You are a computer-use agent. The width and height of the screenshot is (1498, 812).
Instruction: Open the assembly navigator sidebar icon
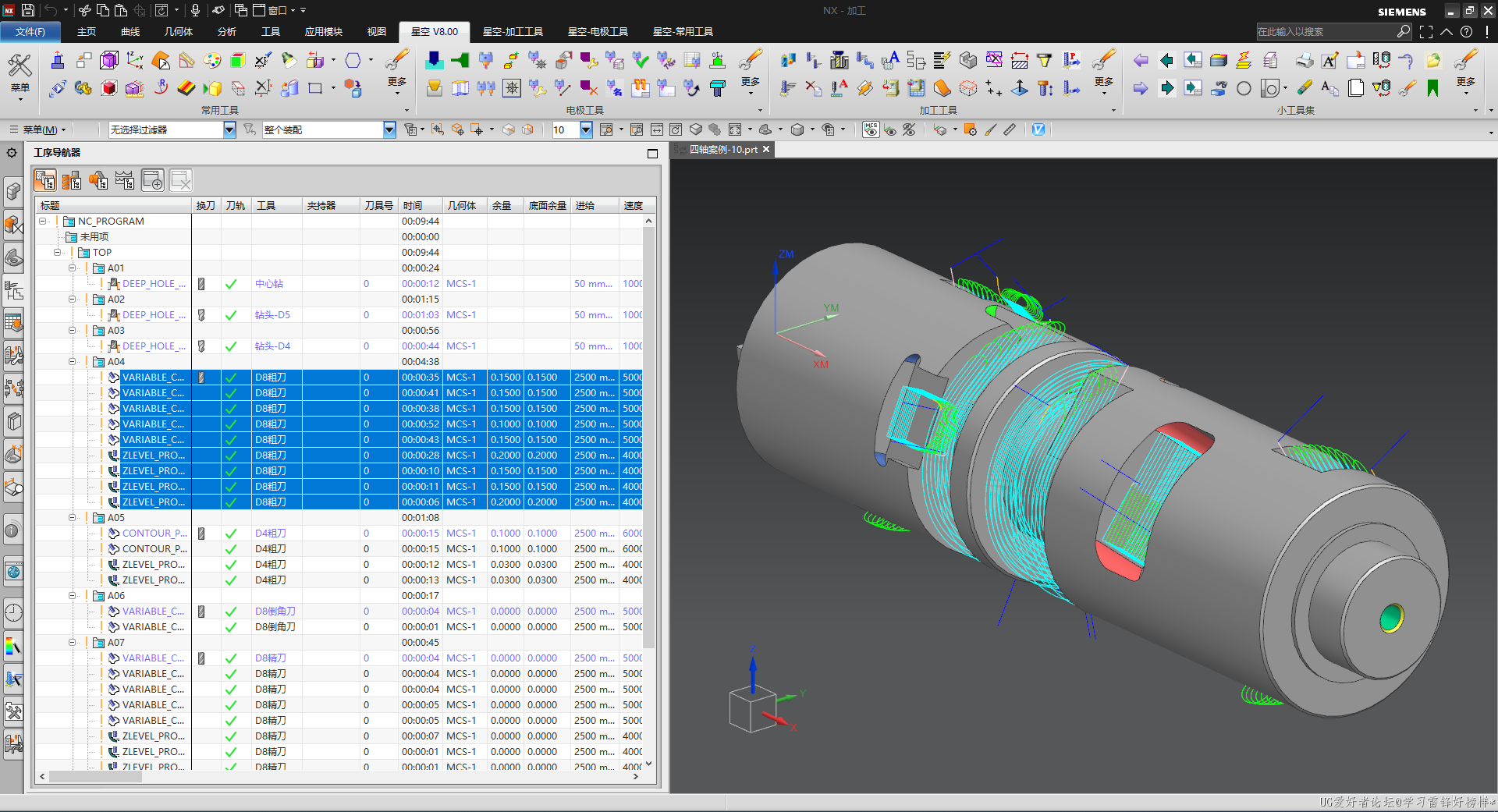[x=13, y=192]
